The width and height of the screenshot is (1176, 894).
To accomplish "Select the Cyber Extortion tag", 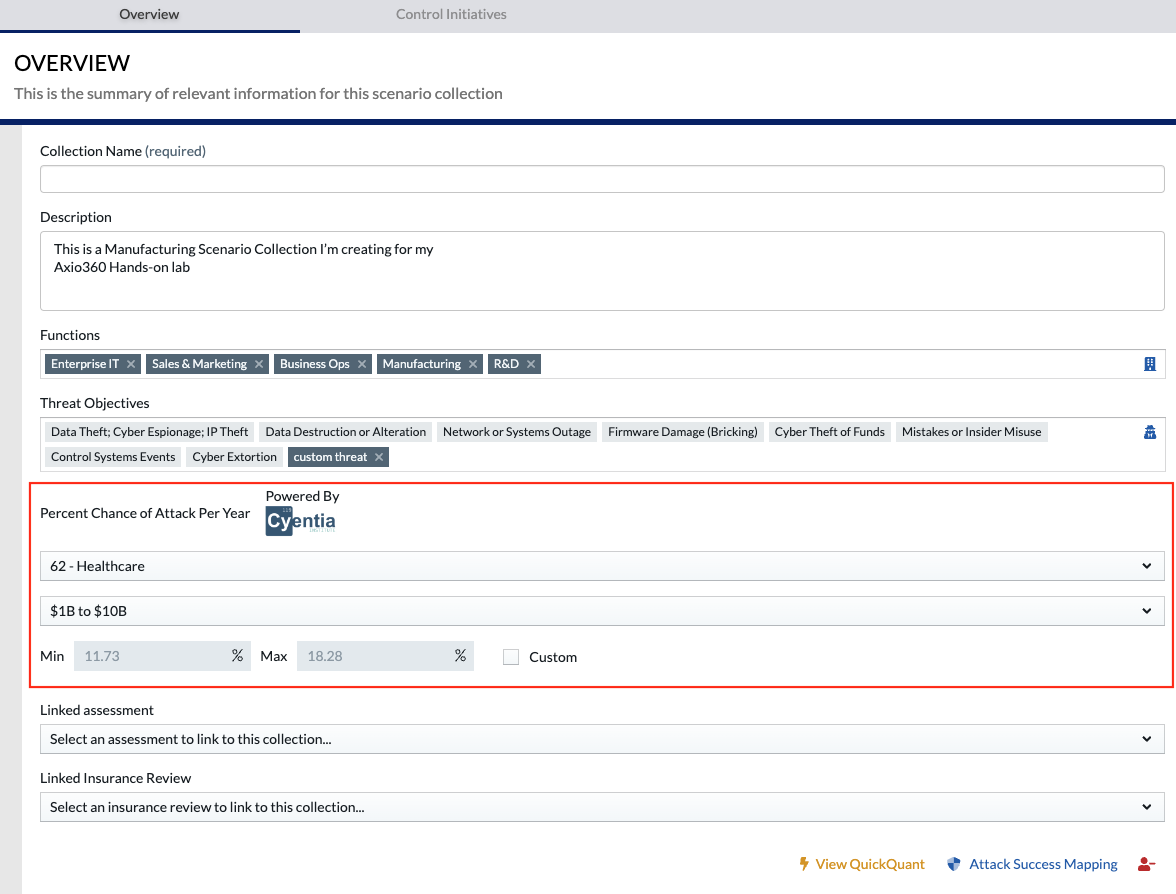I will point(235,457).
